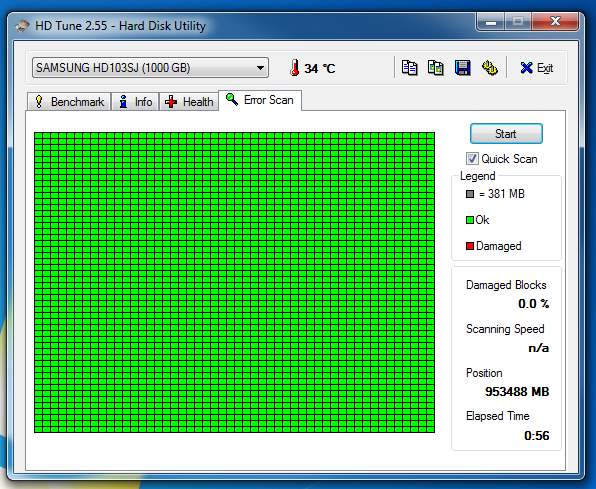Click the floppy disk save screenshot icon

click(x=463, y=68)
